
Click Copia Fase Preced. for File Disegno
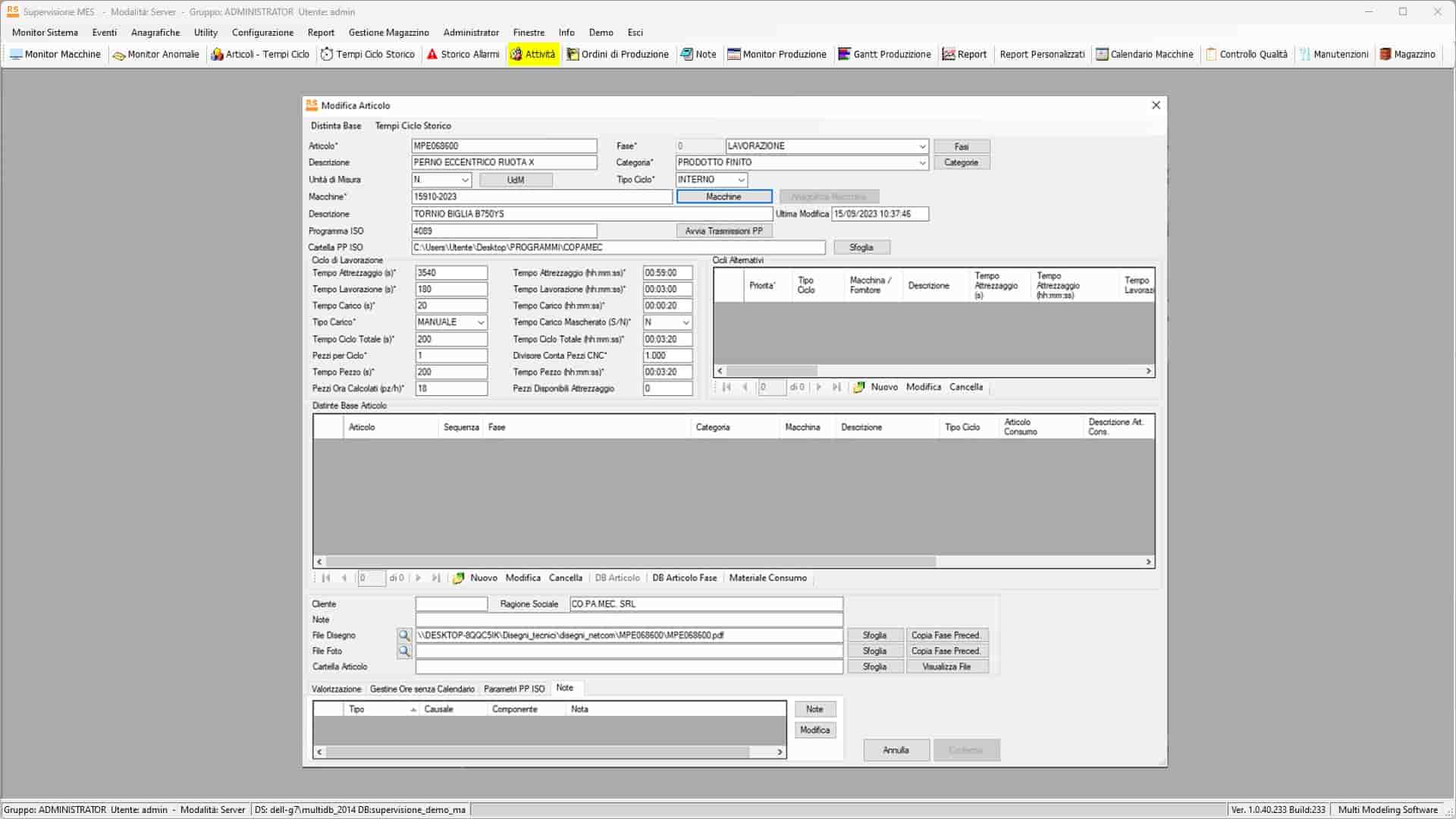tap(946, 635)
